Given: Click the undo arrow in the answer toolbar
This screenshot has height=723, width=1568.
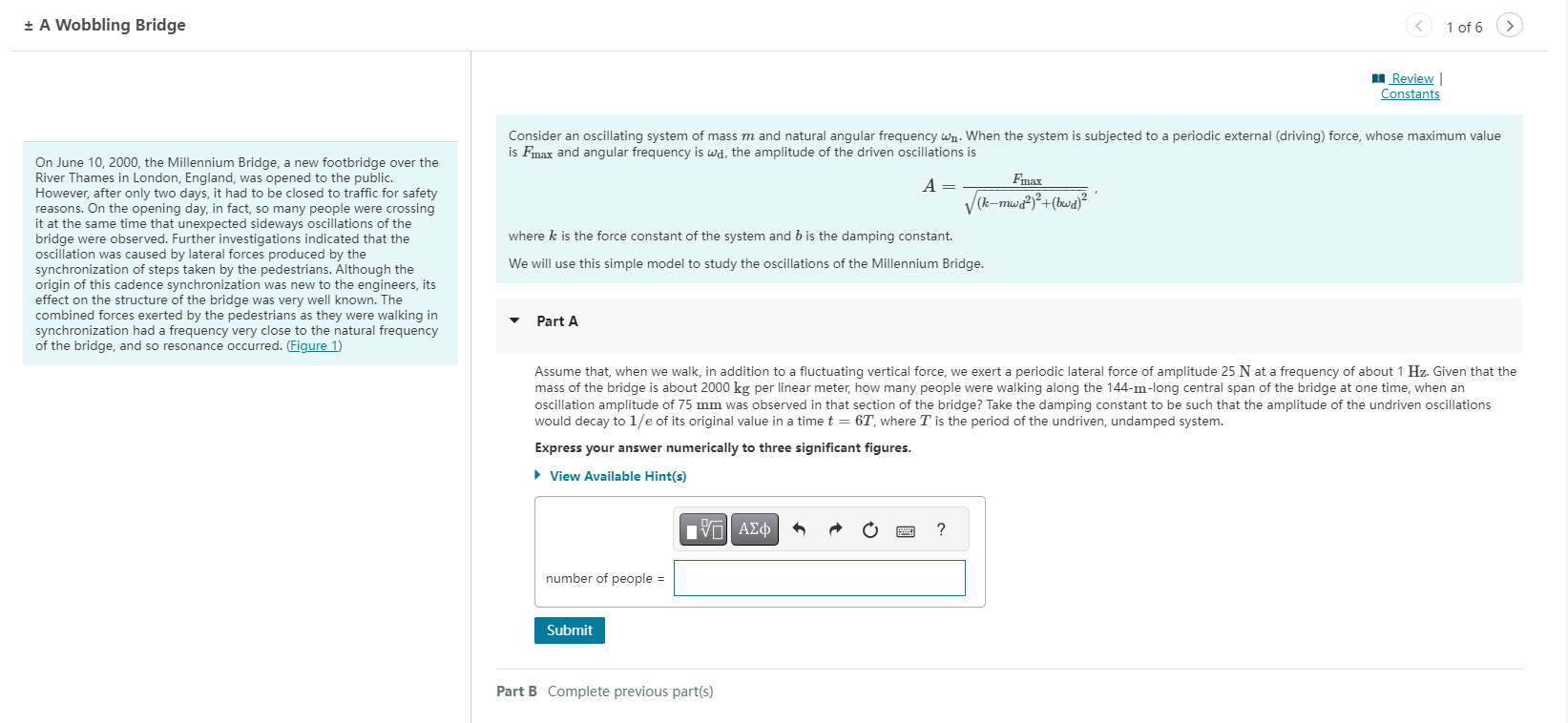Looking at the screenshot, I should click(800, 528).
